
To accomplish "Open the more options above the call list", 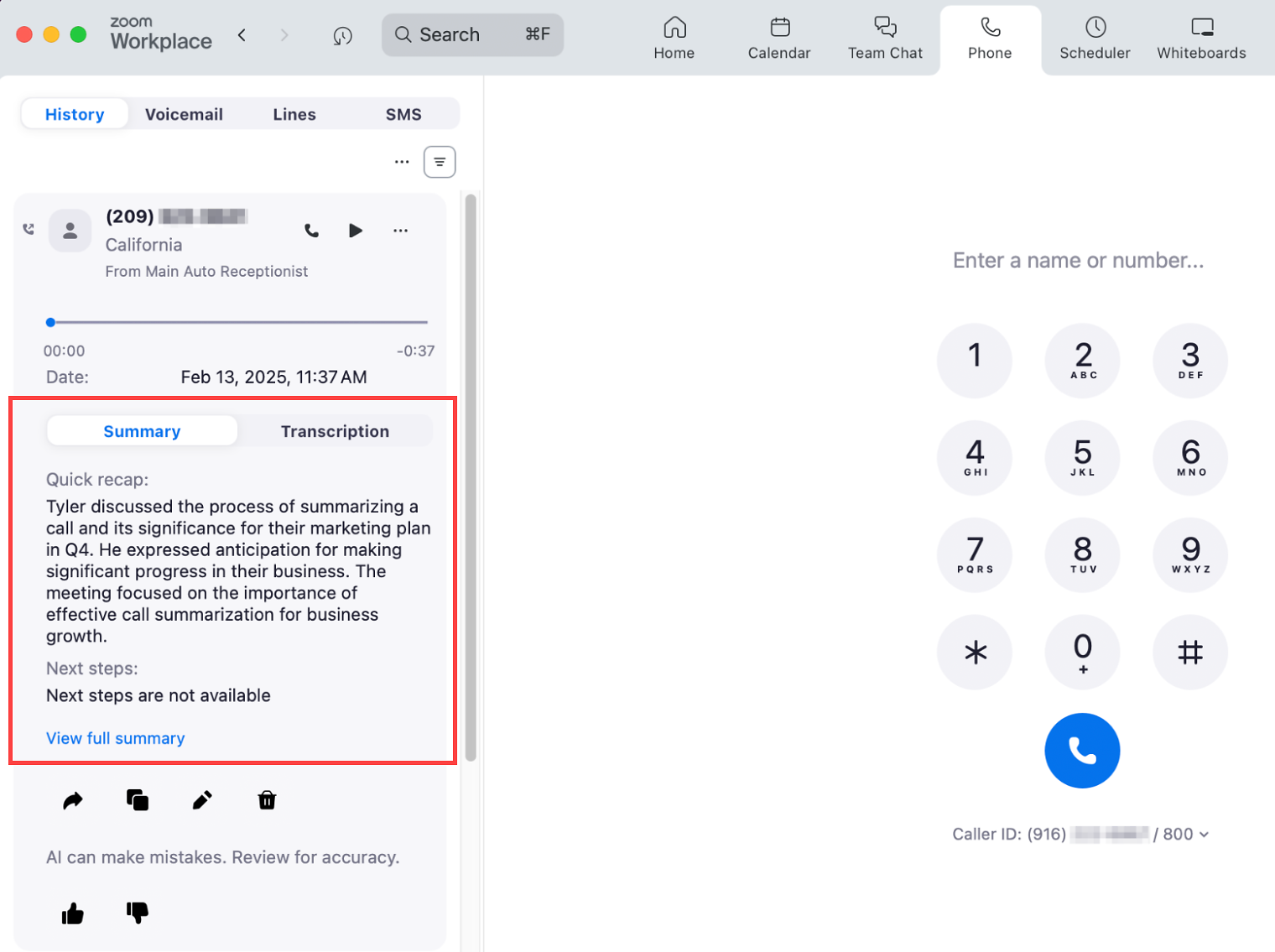I will (x=402, y=162).
